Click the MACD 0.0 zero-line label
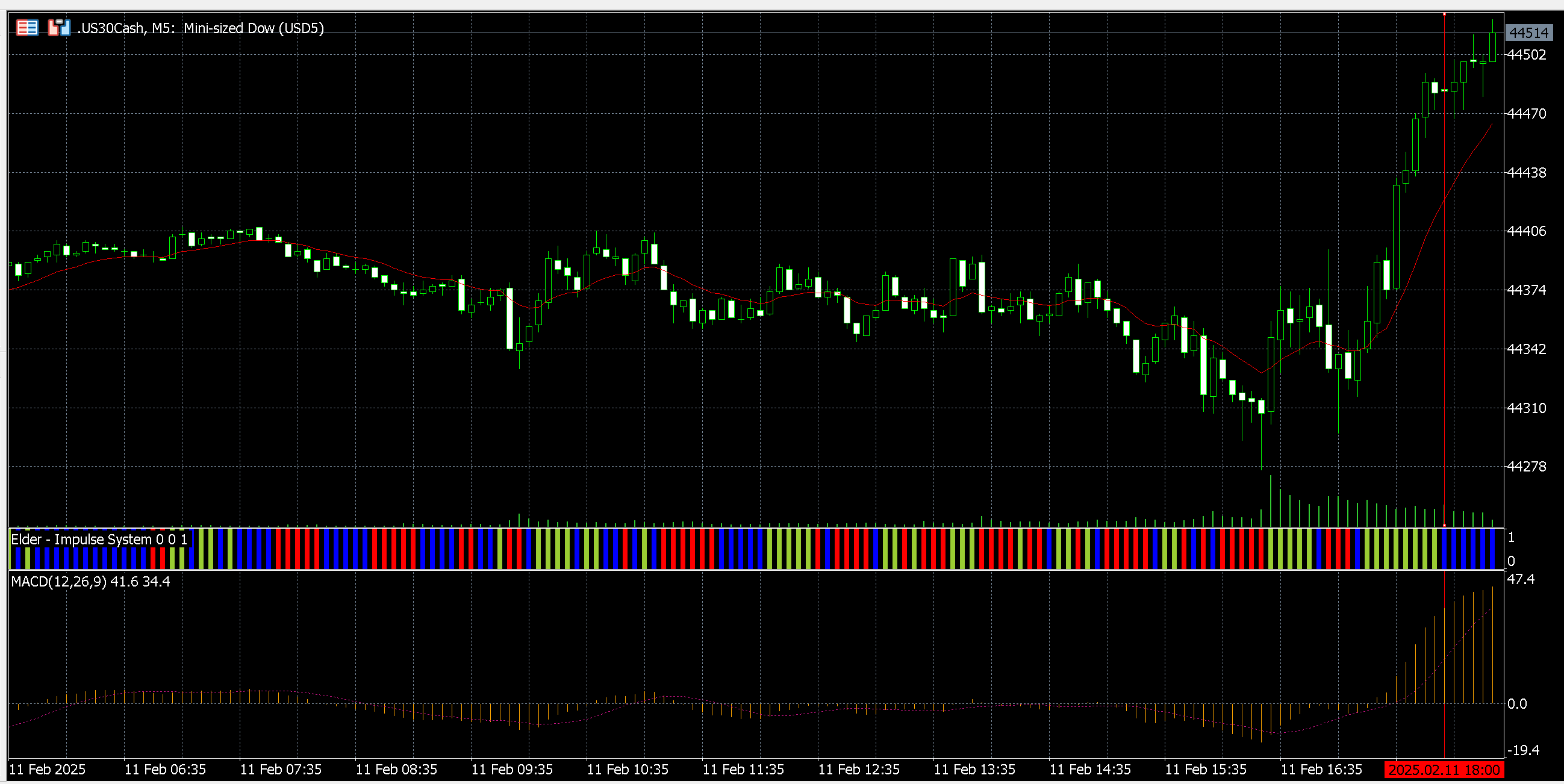 (x=1517, y=704)
